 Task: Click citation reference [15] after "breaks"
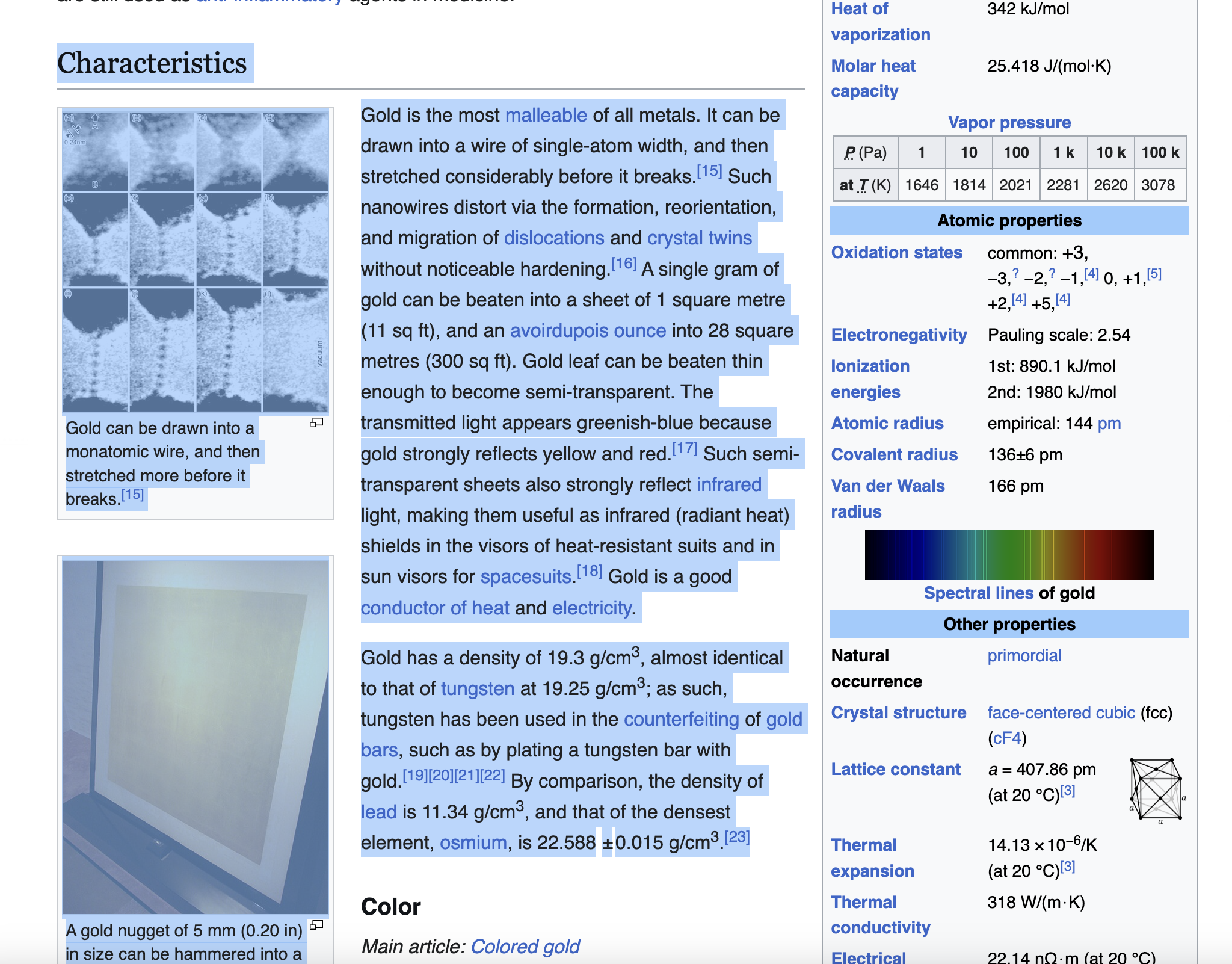(708, 170)
